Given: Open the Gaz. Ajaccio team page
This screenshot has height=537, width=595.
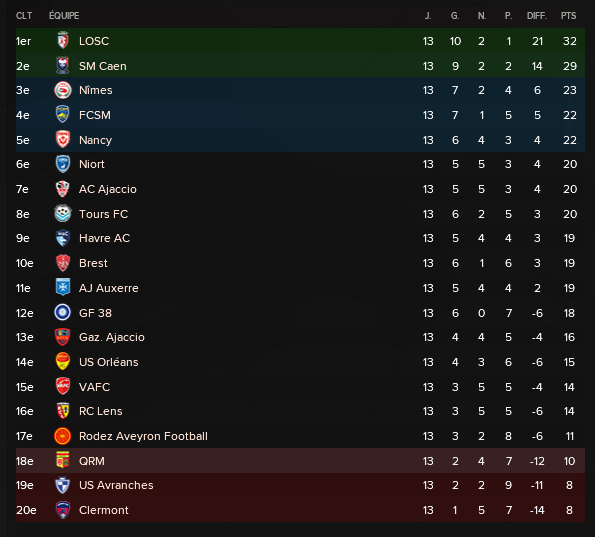Looking at the screenshot, I should pos(112,337).
